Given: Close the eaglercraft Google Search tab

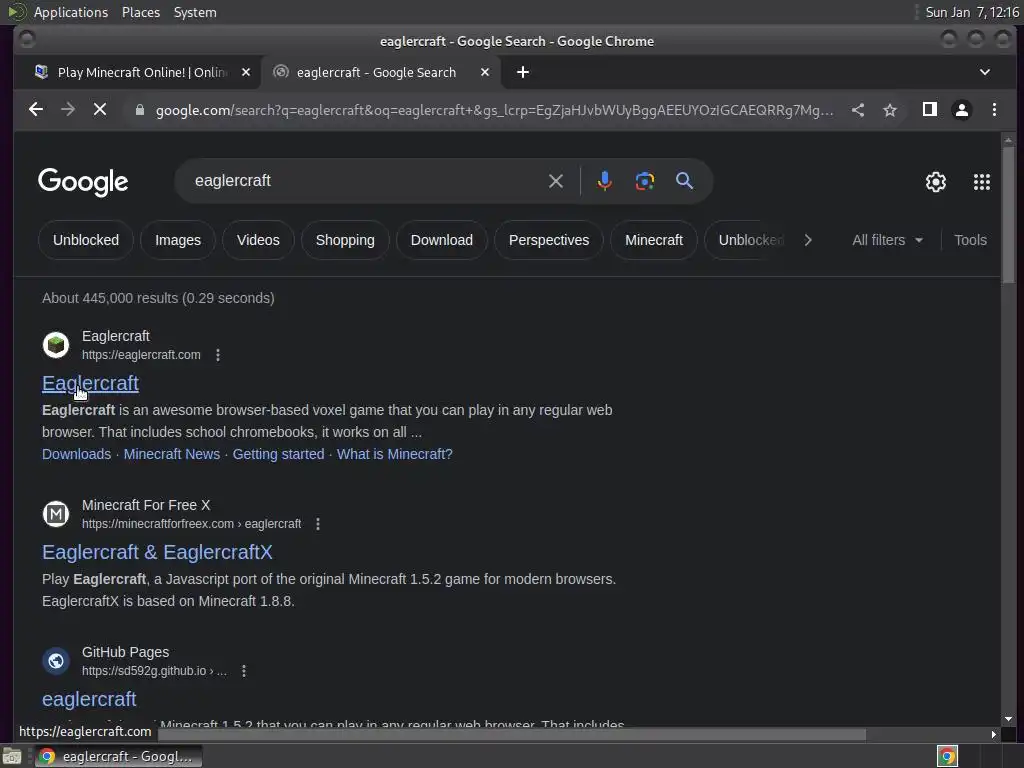Looking at the screenshot, I should click(x=485, y=72).
